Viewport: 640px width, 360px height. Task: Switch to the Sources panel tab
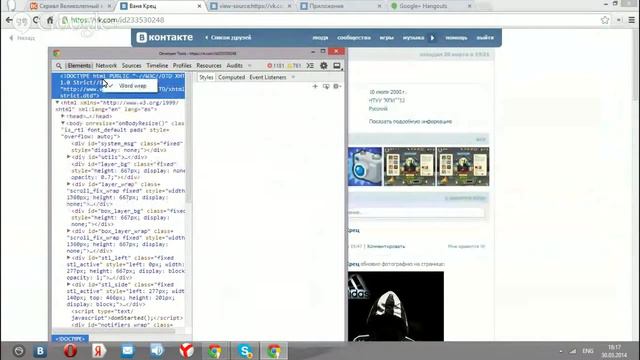(x=131, y=66)
